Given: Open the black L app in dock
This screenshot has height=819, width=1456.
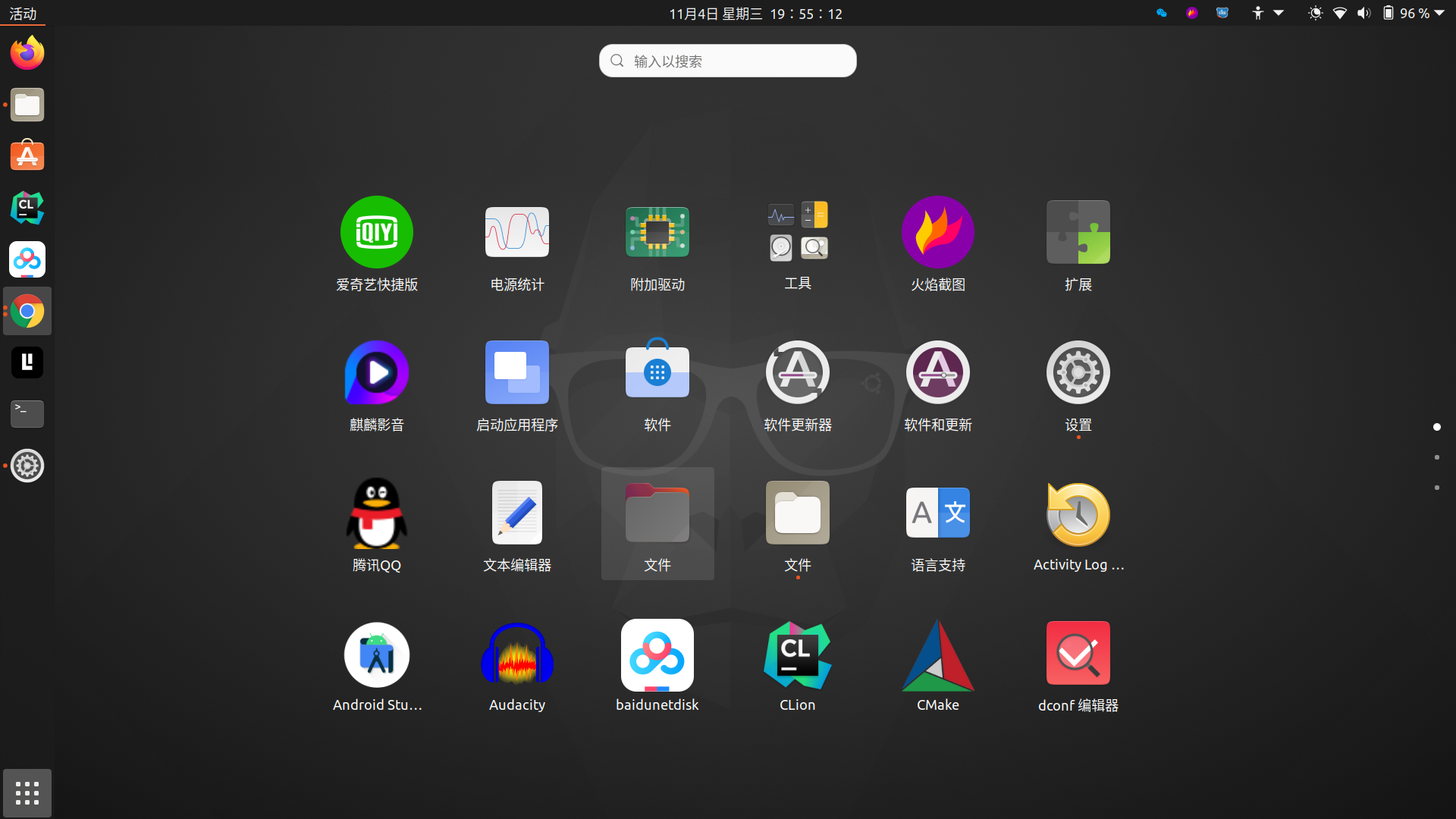Looking at the screenshot, I should pos(27,362).
